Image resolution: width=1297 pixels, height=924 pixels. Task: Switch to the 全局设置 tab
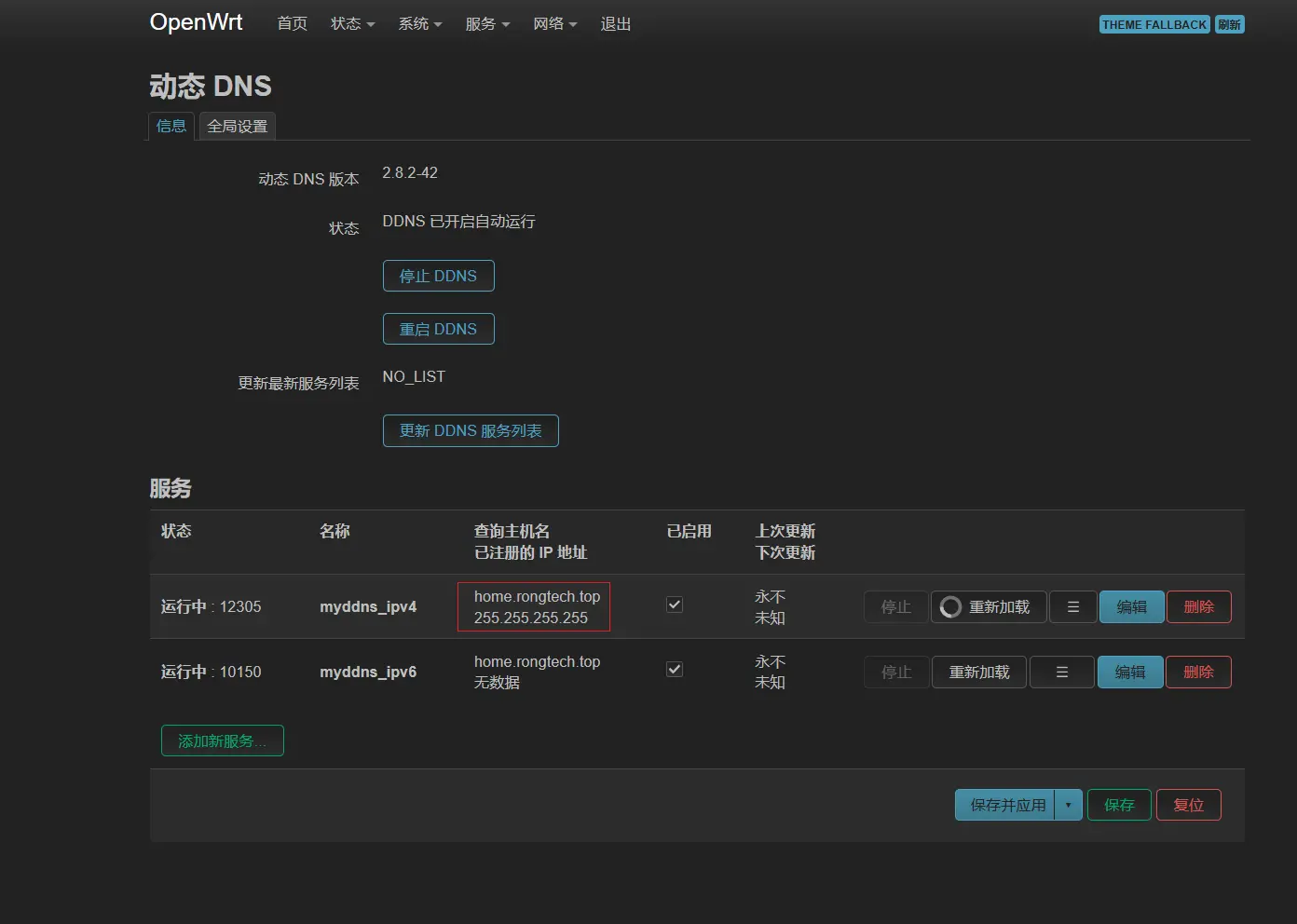pyautogui.click(x=237, y=127)
